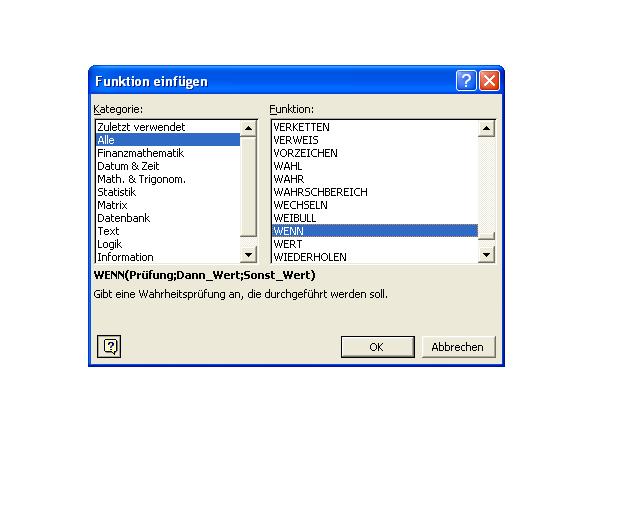
Task: Close the Funktion einfügen dialog
Action: pos(489,80)
